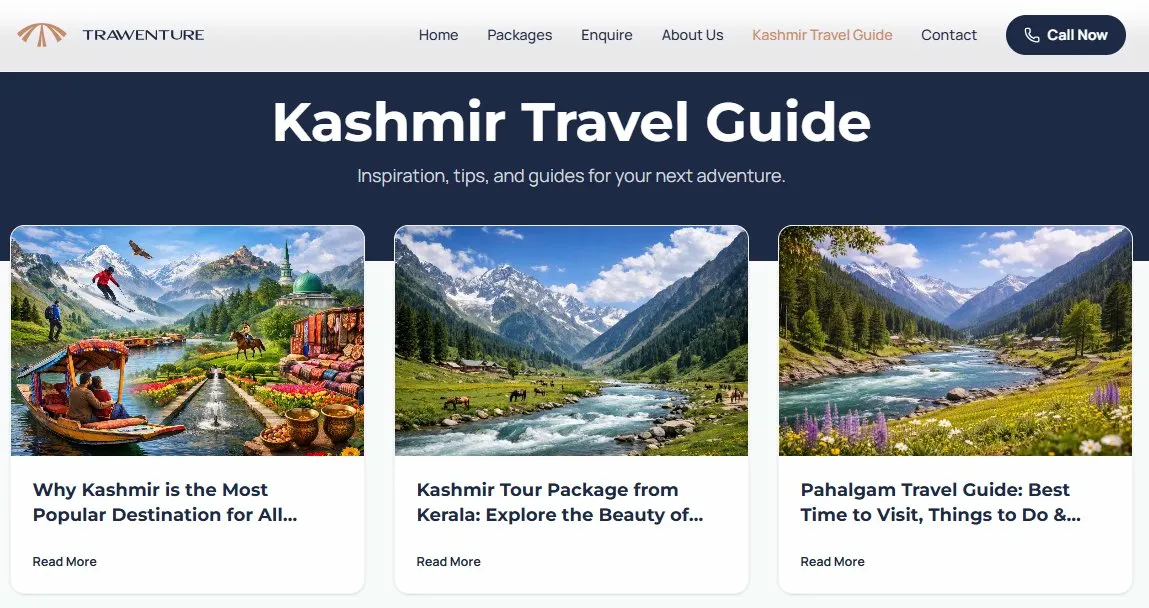Image resolution: width=1149 pixels, height=608 pixels.
Task: Click the Call Now button
Action: click(1065, 35)
